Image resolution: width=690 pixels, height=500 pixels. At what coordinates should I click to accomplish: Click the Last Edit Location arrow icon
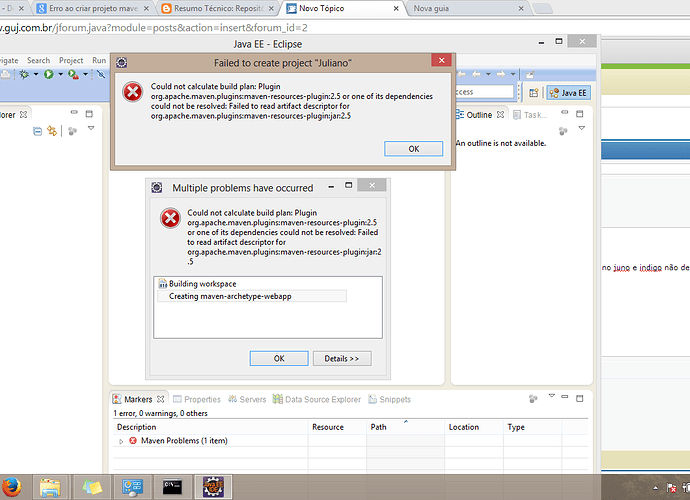coord(461,74)
